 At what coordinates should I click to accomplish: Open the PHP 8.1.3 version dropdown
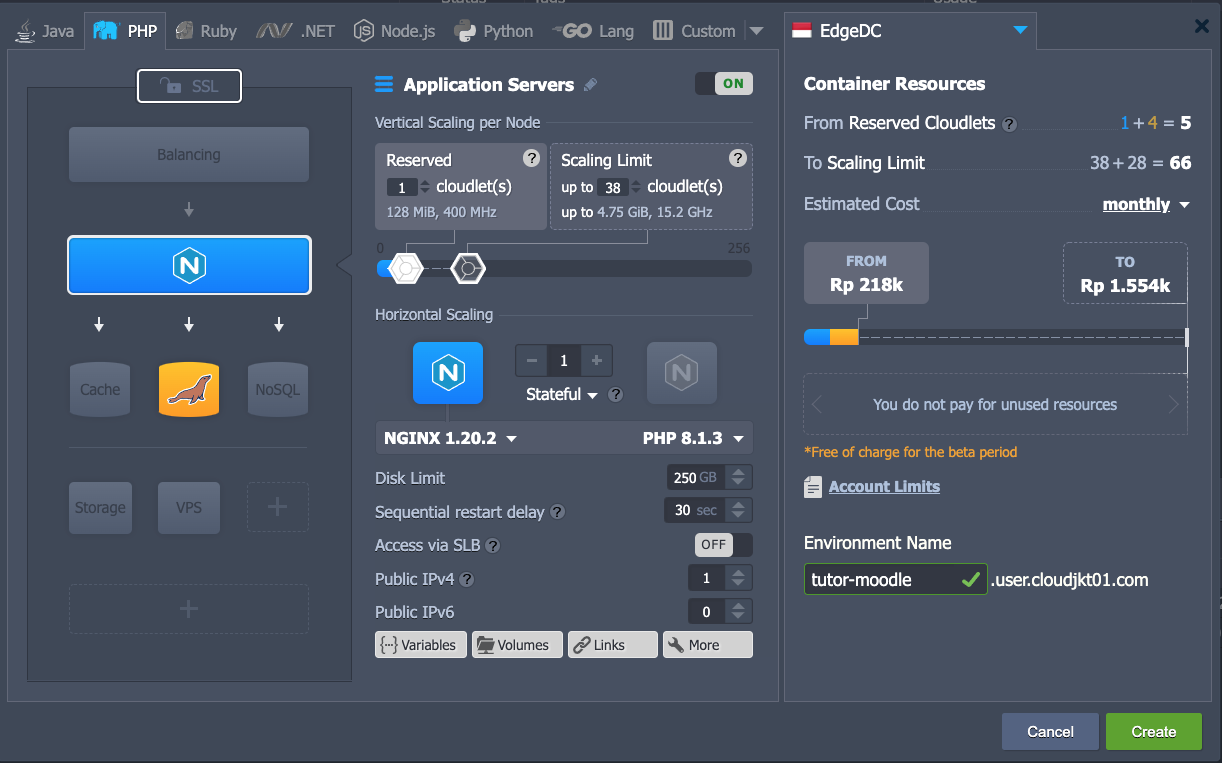pos(693,438)
